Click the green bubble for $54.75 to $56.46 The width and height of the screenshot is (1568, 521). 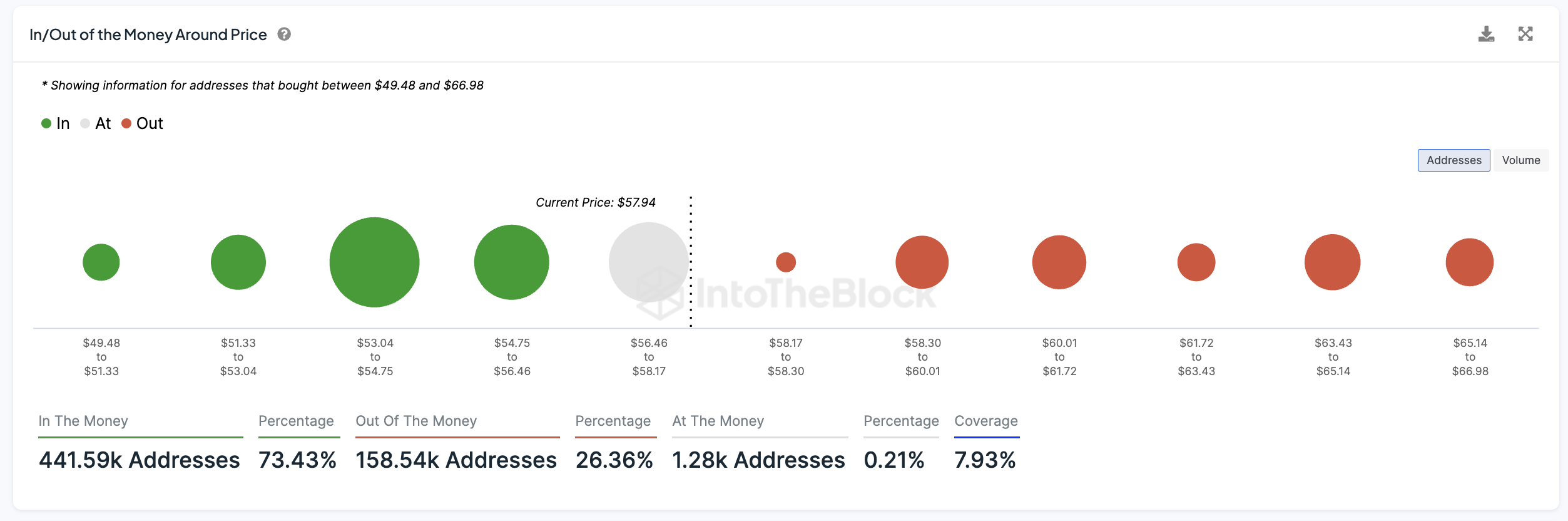512,262
